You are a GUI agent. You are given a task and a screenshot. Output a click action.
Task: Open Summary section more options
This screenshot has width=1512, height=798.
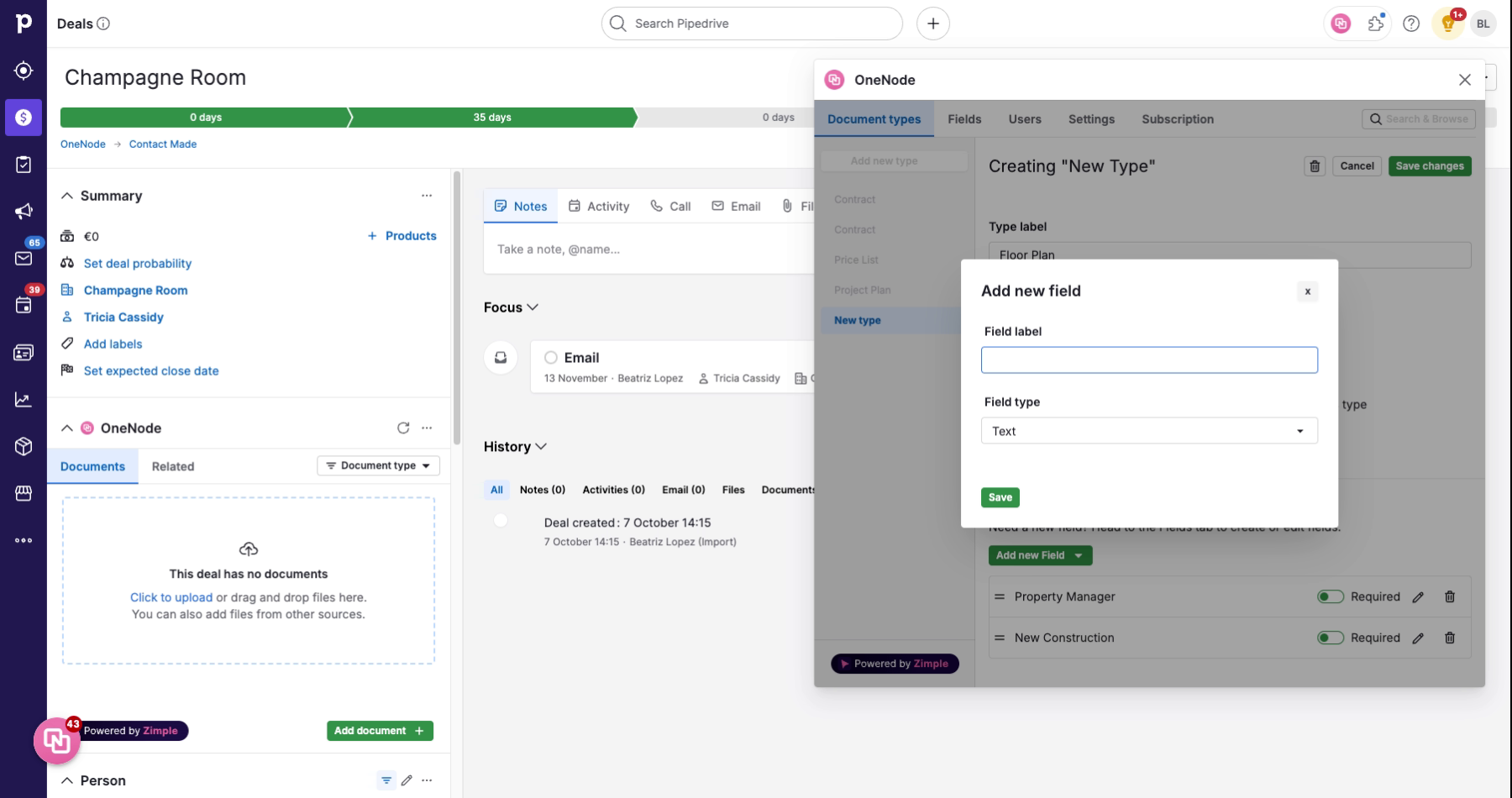coord(427,196)
